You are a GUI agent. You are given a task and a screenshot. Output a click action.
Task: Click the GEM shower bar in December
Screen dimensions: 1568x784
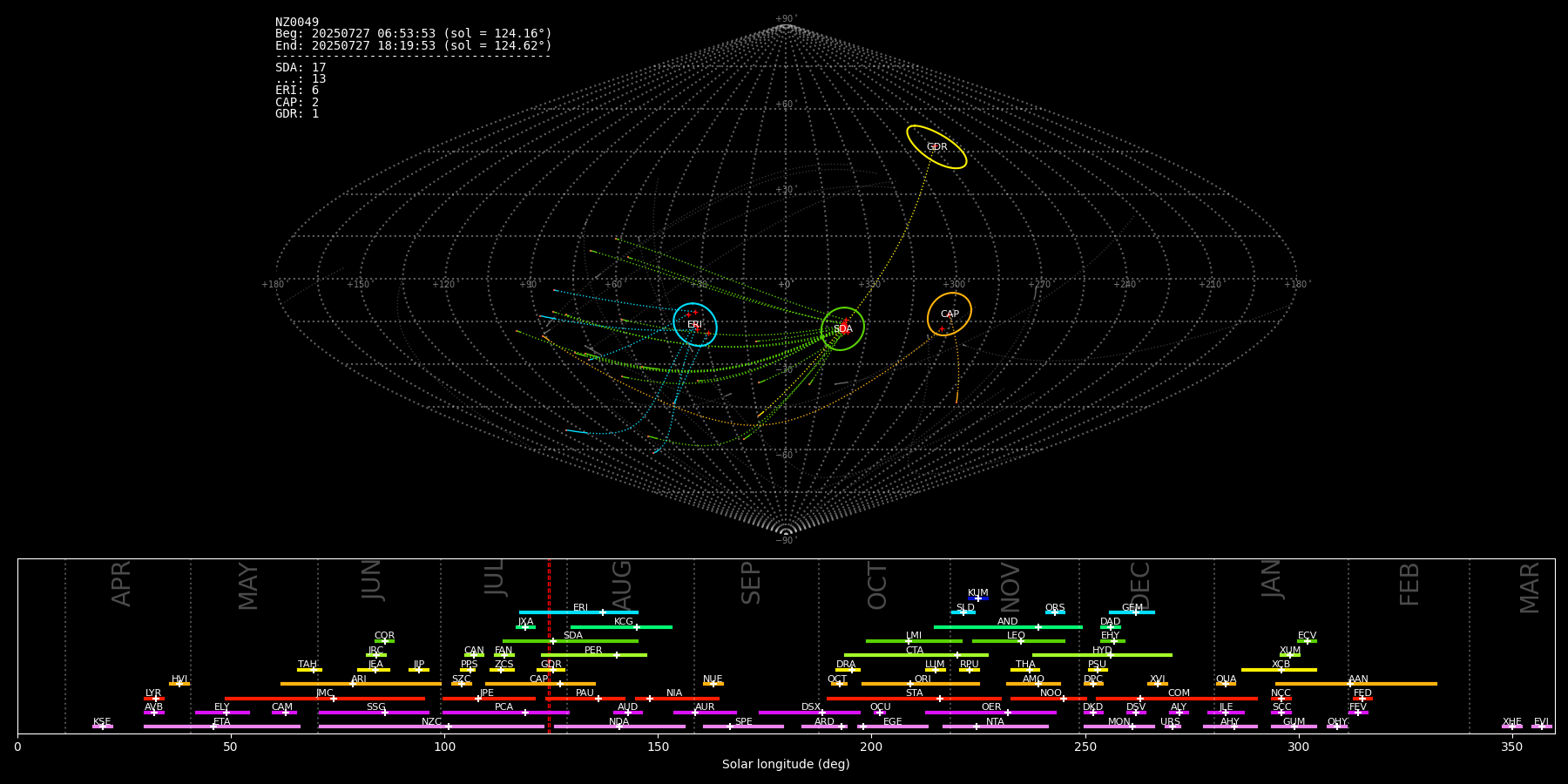coord(1132,612)
